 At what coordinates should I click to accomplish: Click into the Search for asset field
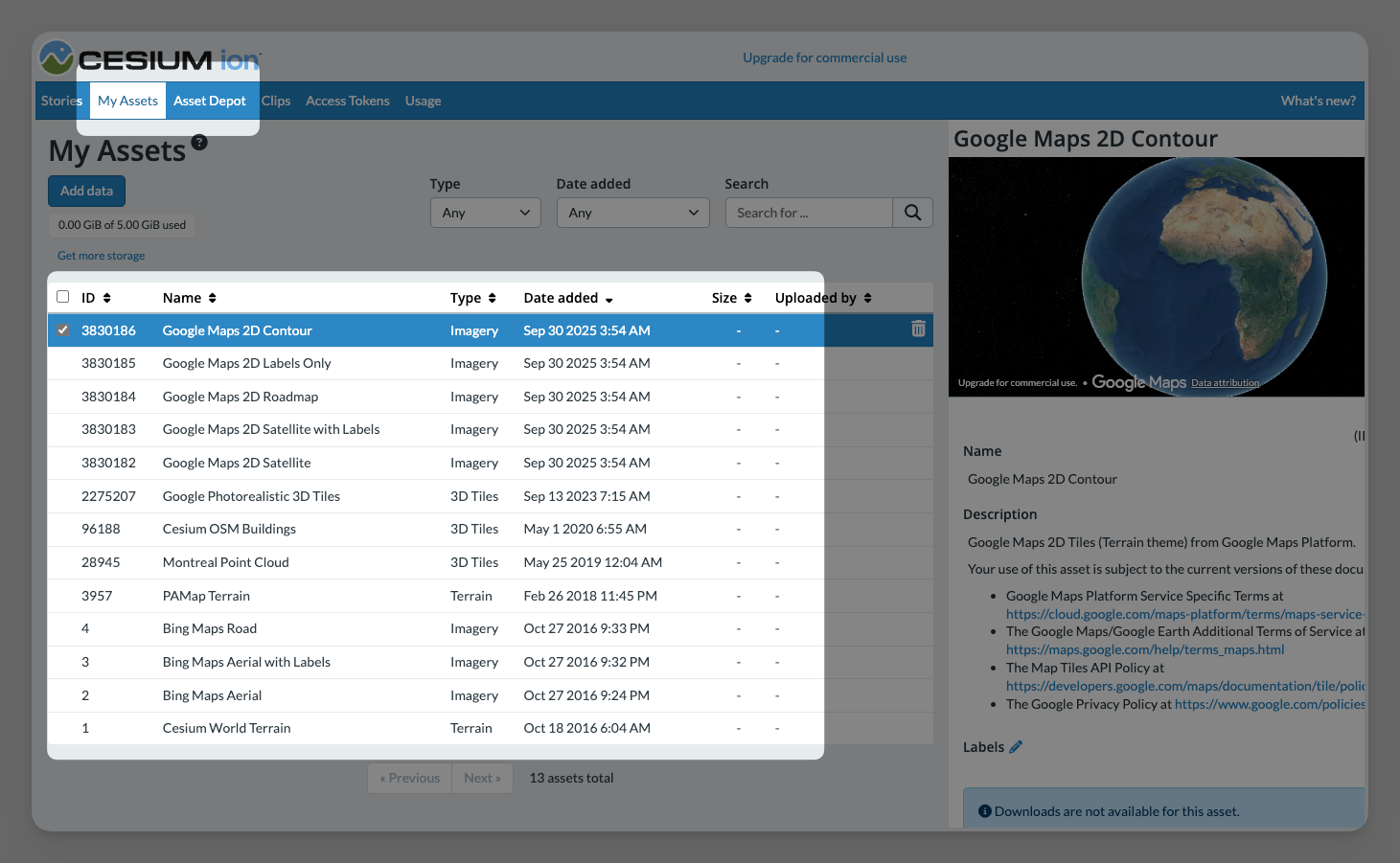click(x=808, y=213)
